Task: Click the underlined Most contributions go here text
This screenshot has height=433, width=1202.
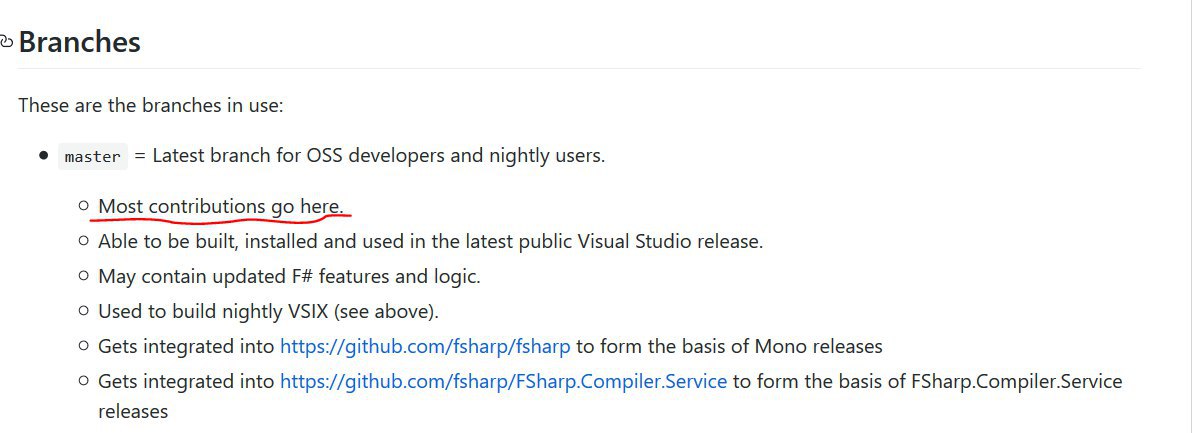Action: coord(221,206)
